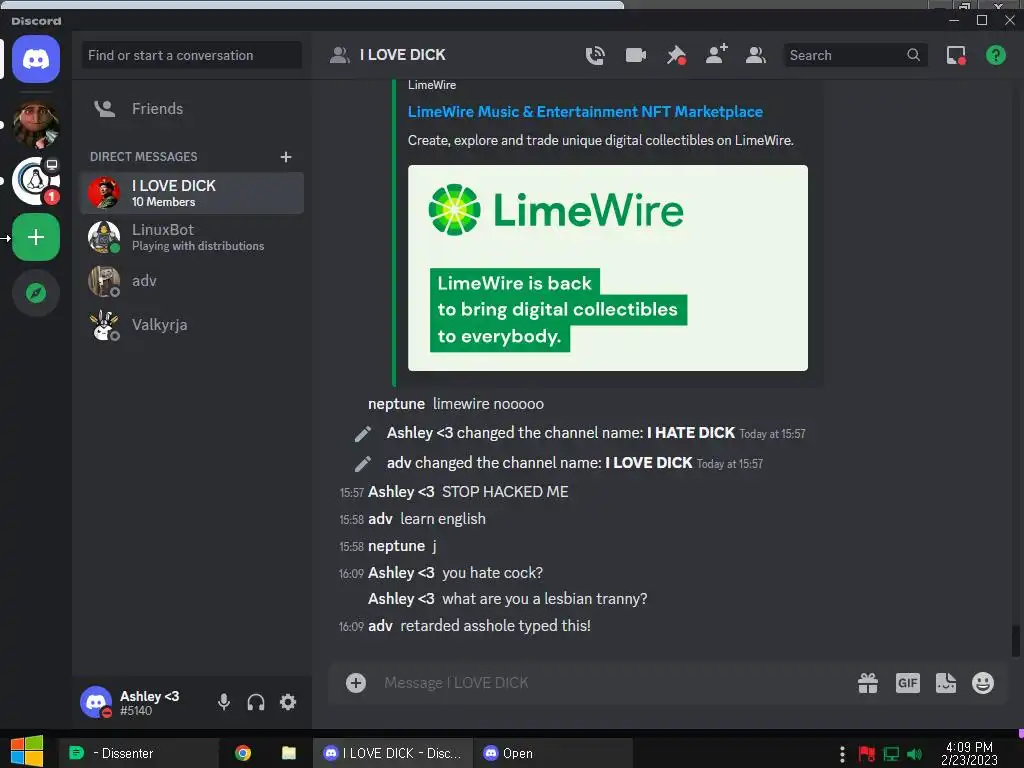Image resolution: width=1024 pixels, height=768 pixels.
Task: Click the search magnifier icon
Action: click(x=914, y=56)
